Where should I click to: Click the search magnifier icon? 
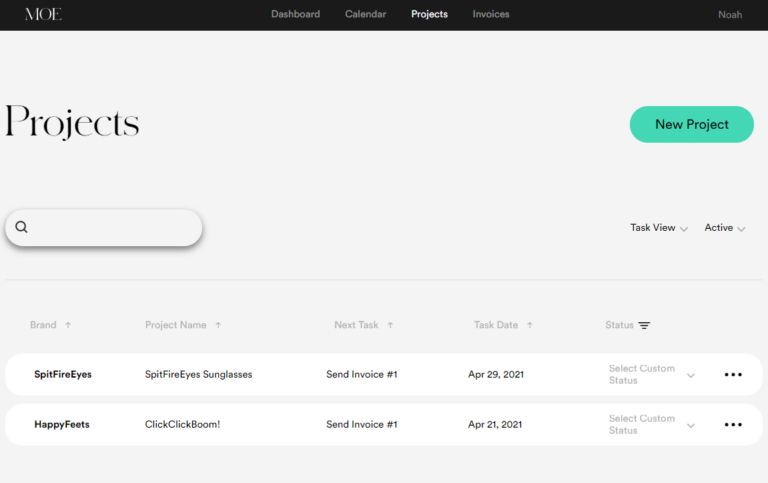pyautogui.click(x=21, y=227)
